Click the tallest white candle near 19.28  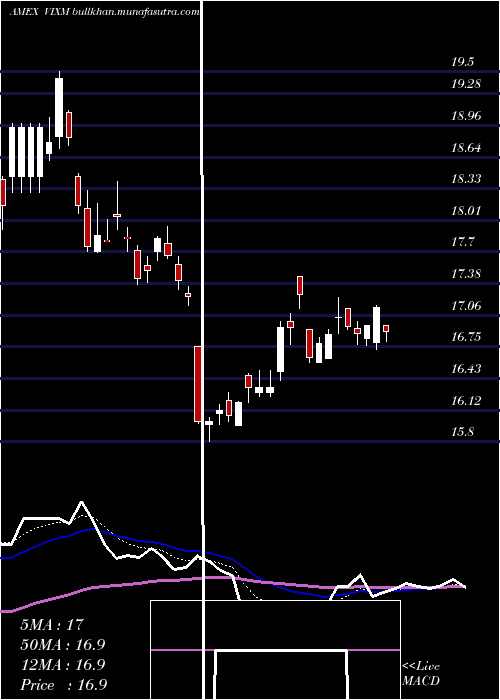(x=59, y=108)
